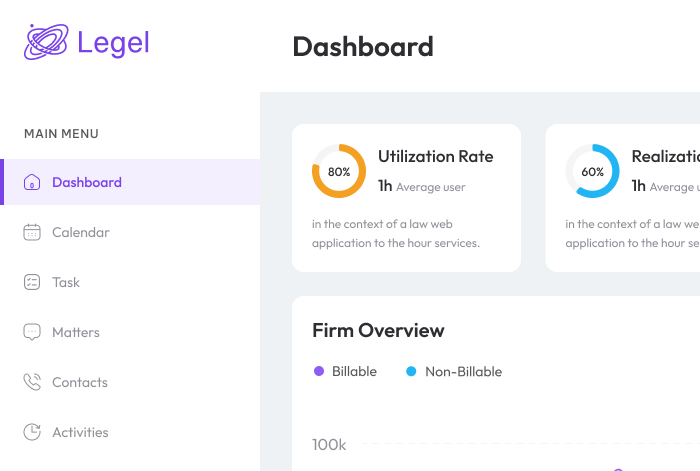Screen dimensions: 700x471
Task: Click the Task checklist icon
Action: pos(32,282)
